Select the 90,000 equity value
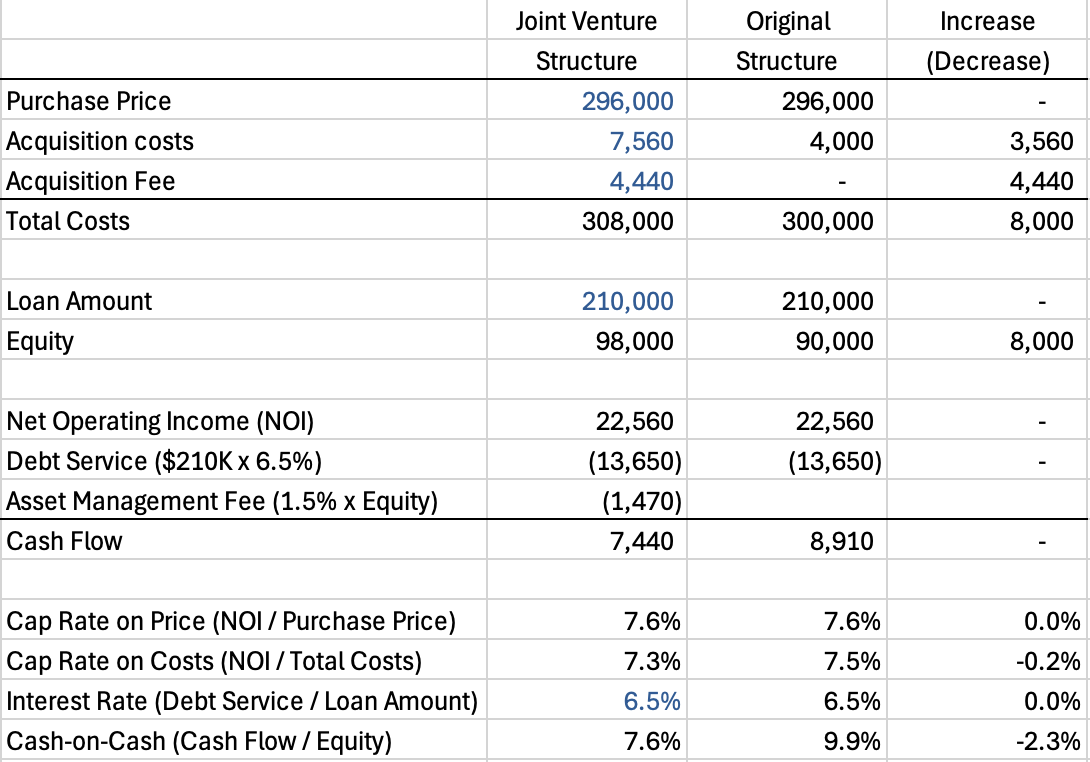This screenshot has width=1090, height=762. click(x=835, y=341)
